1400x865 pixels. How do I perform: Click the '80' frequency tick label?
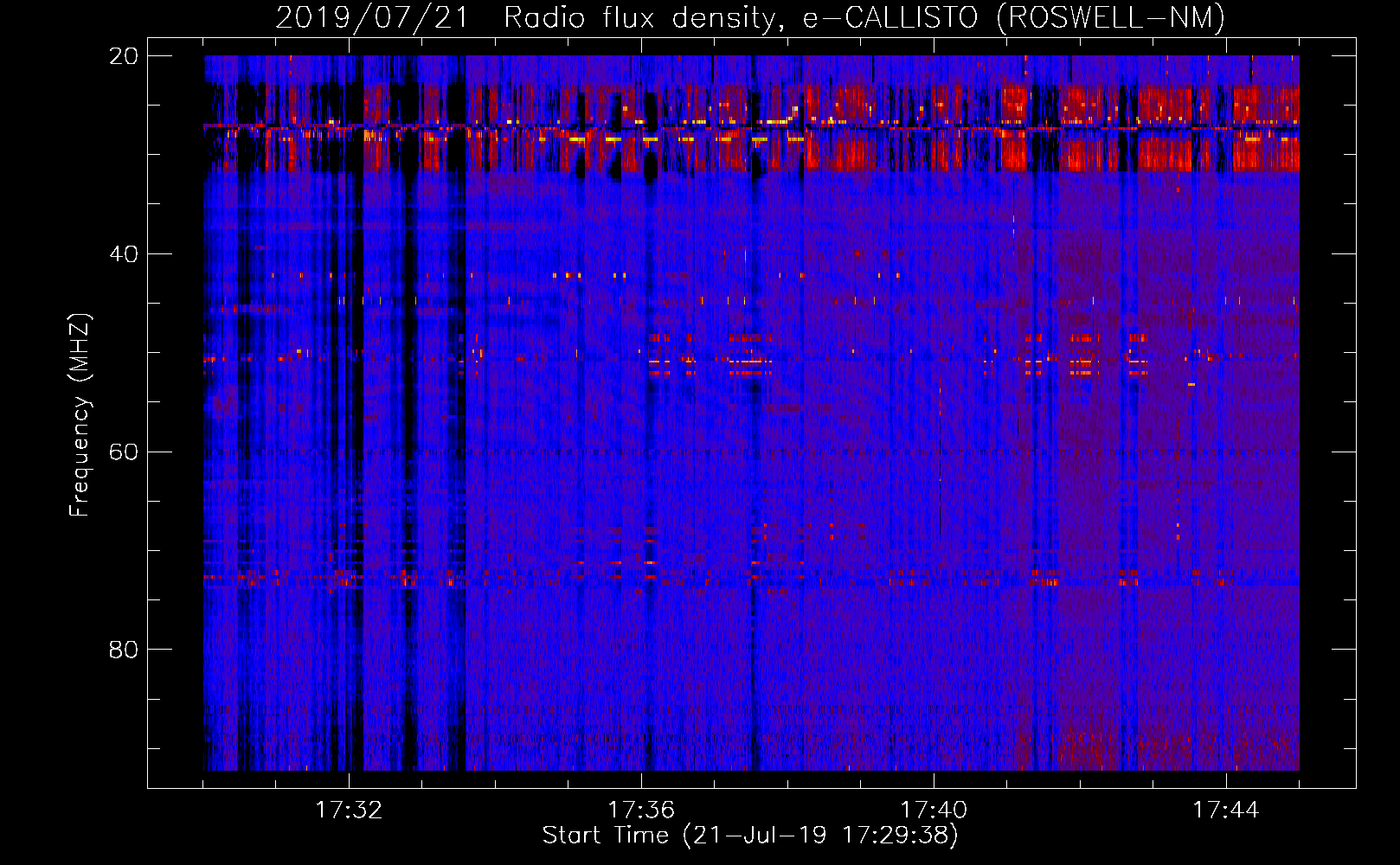[x=123, y=650]
